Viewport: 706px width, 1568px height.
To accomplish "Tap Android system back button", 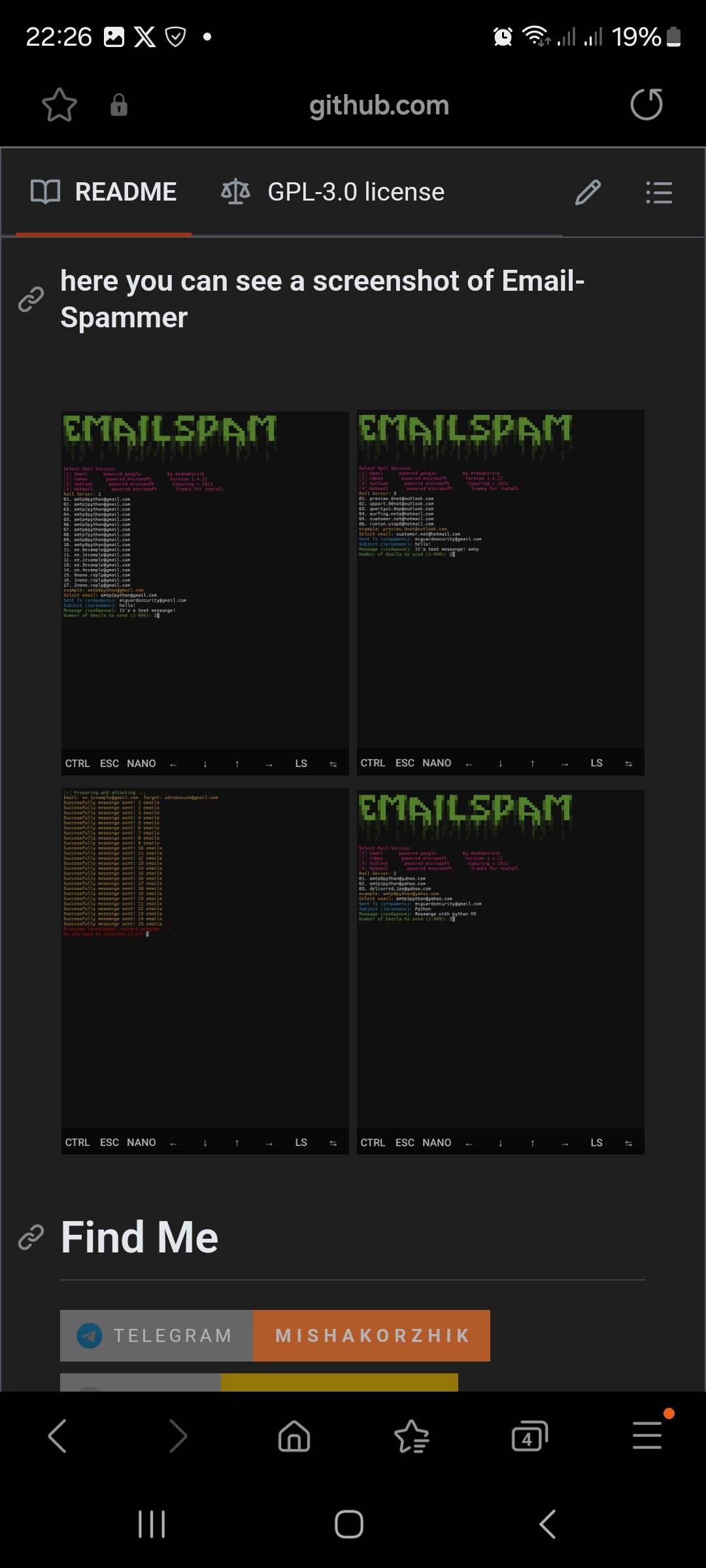I will pyautogui.click(x=548, y=1524).
